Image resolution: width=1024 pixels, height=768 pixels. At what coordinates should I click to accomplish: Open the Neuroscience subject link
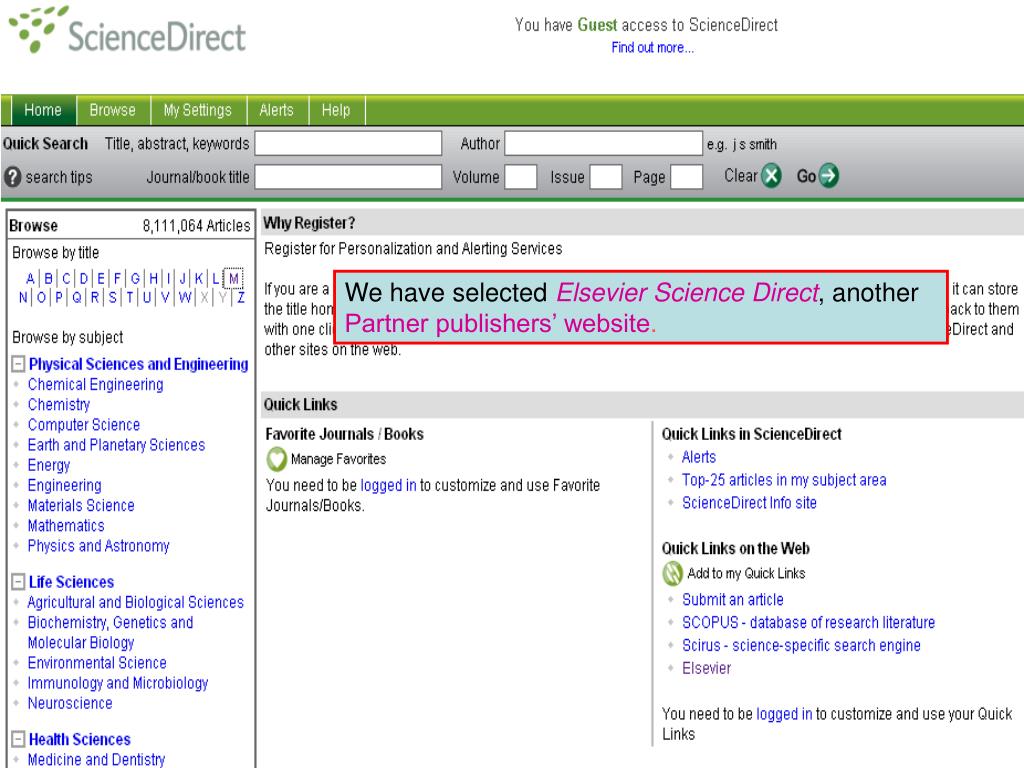(x=70, y=703)
